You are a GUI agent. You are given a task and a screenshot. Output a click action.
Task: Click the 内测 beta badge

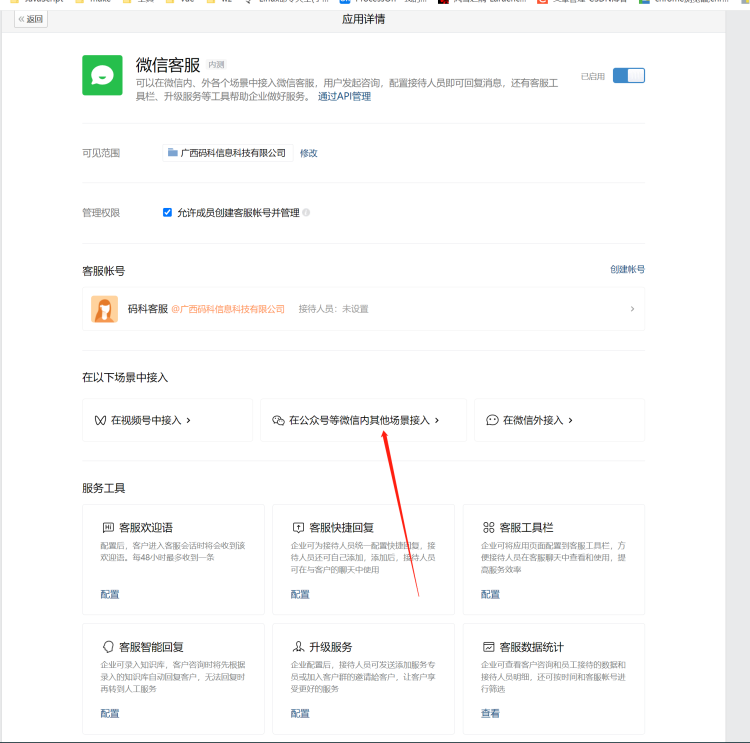[216, 65]
